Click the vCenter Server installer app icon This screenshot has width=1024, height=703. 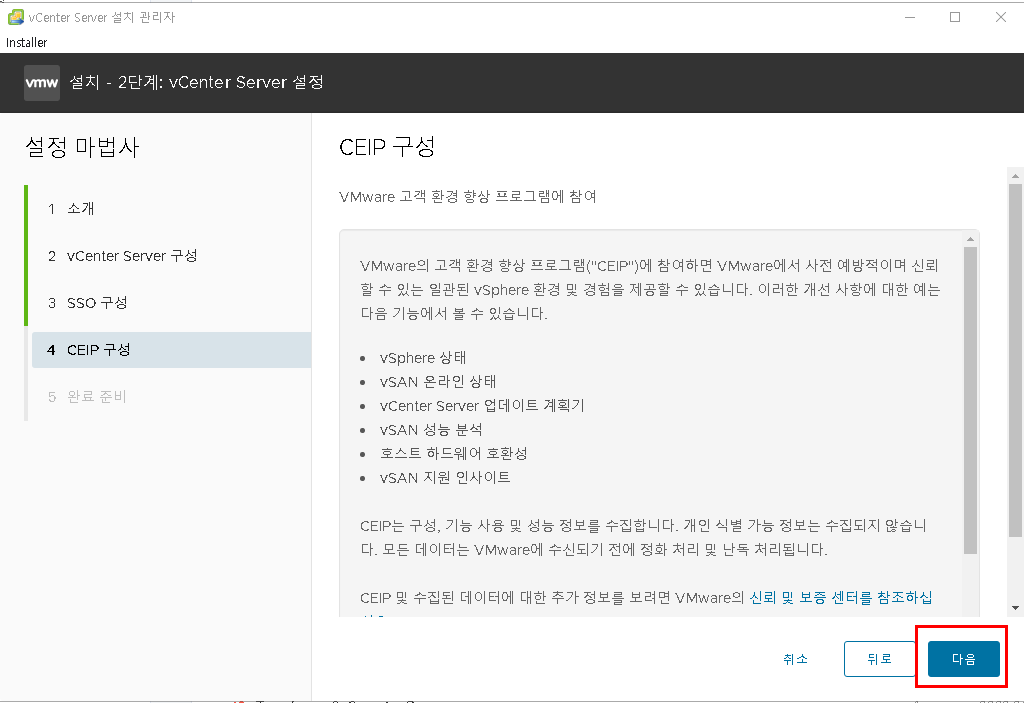coord(16,17)
